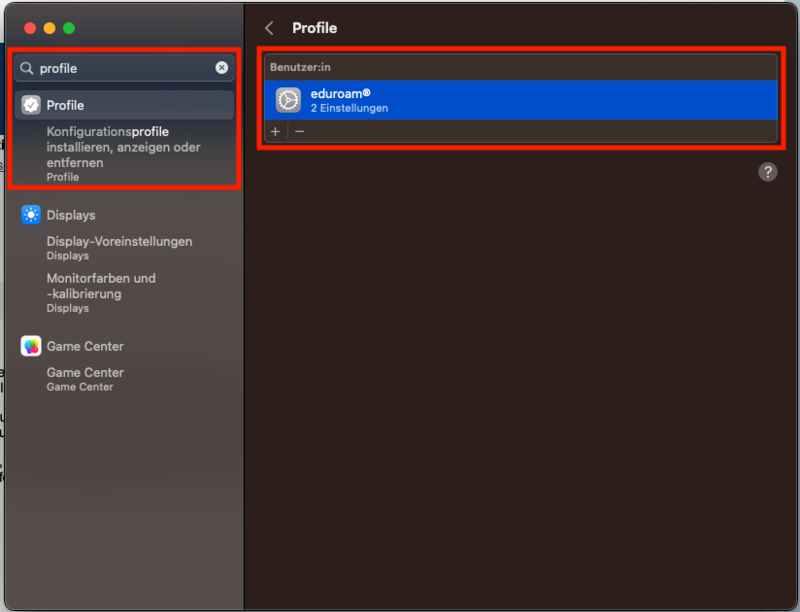Select the Displays sidebar heading
Viewport: 800px width, 612px height.
click(x=71, y=215)
